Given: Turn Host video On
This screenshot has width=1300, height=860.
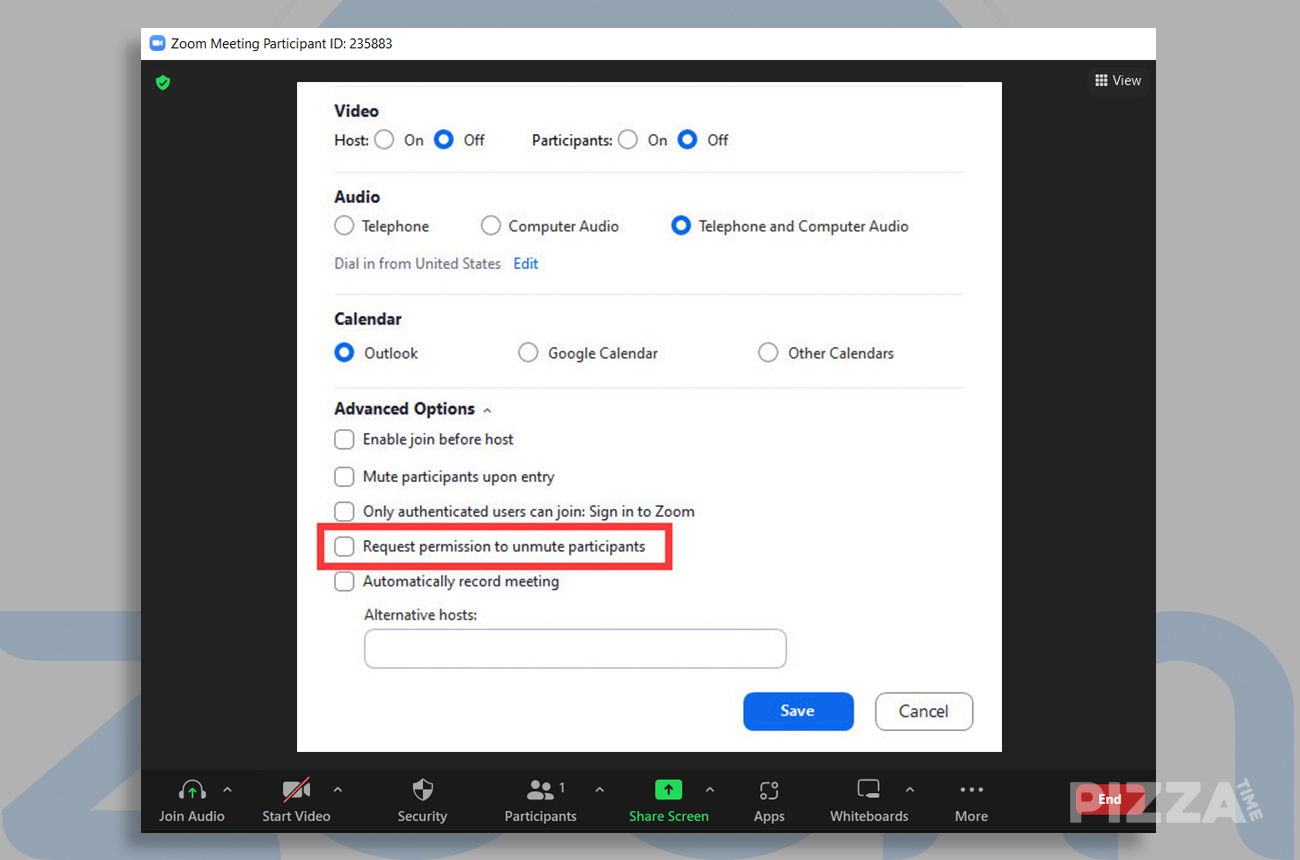Looking at the screenshot, I should 384,140.
